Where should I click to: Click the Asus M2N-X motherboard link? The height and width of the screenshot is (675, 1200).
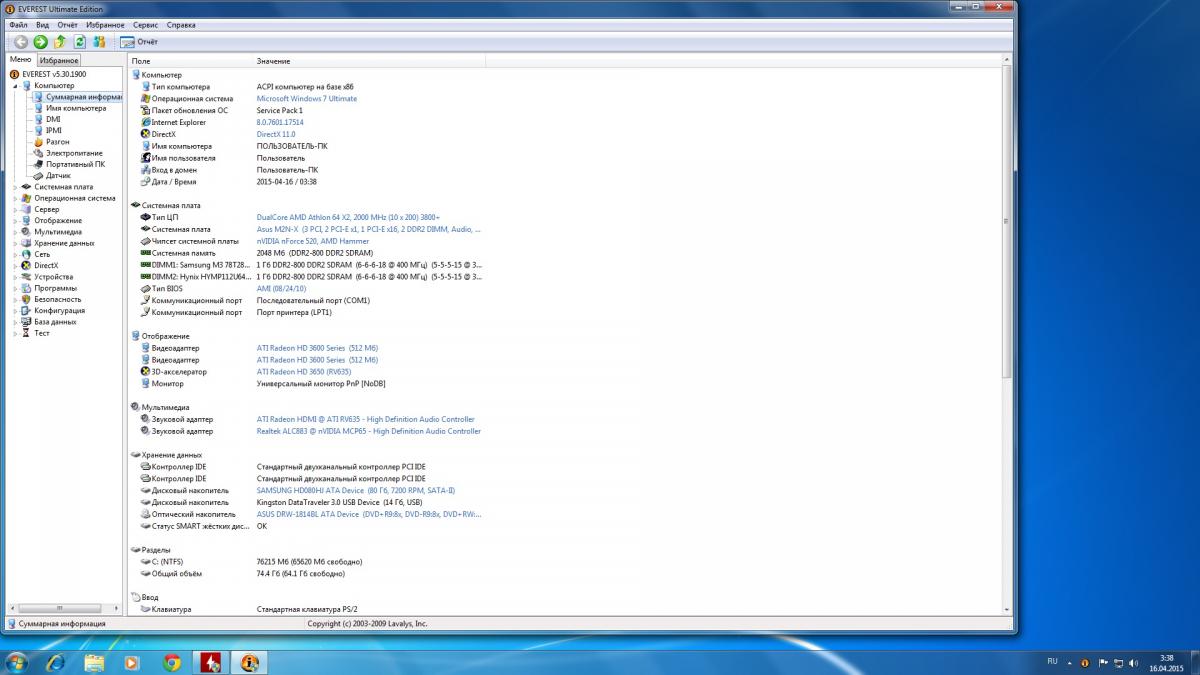pos(368,229)
